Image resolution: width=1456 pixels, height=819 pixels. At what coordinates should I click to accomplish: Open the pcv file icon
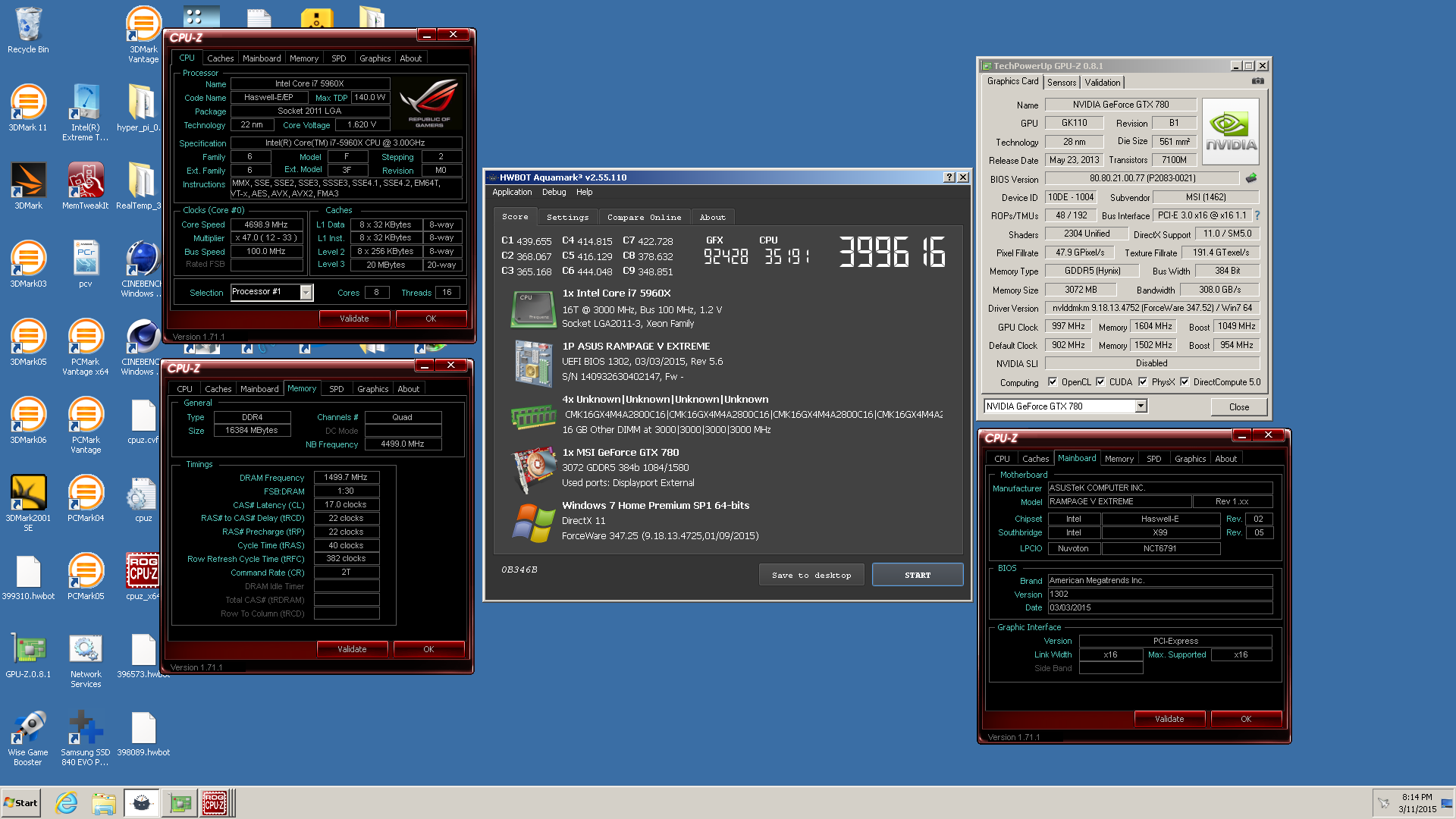click(x=86, y=265)
